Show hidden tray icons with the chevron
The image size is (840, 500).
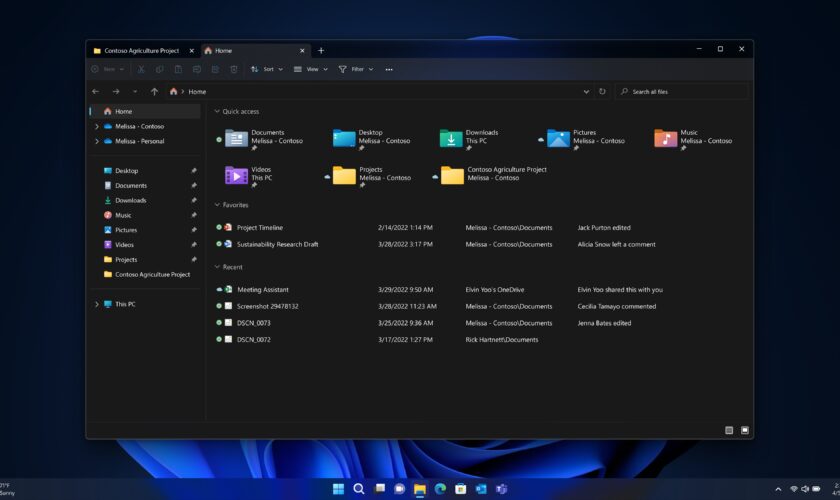click(x=778, y=489)
